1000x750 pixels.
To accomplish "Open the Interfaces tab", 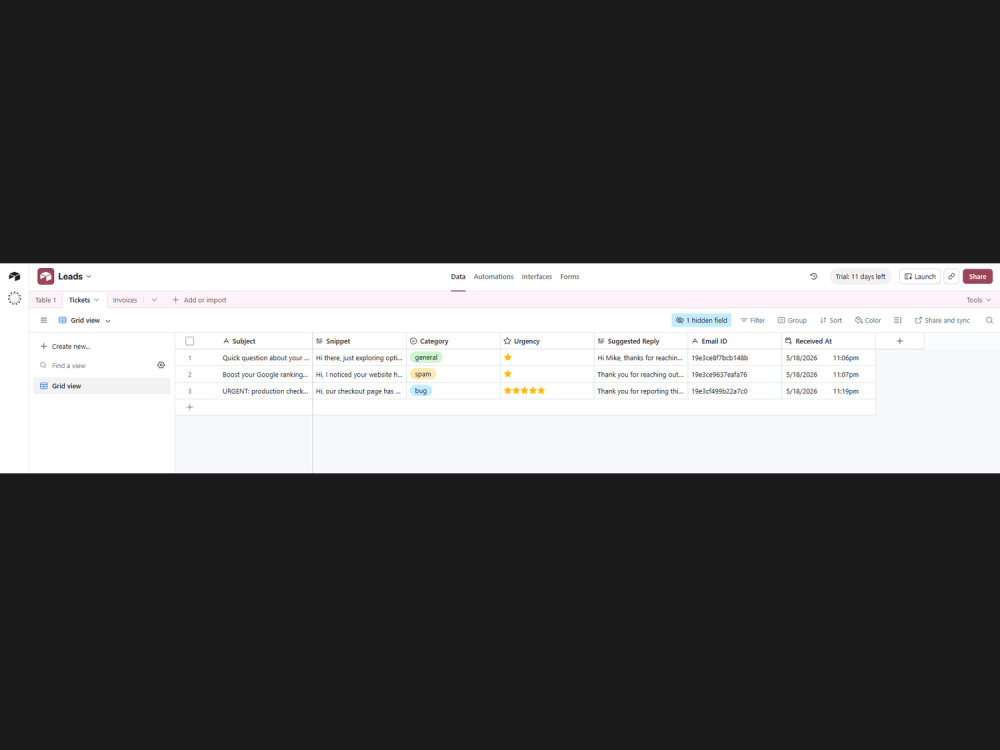I will coord(536,277).
